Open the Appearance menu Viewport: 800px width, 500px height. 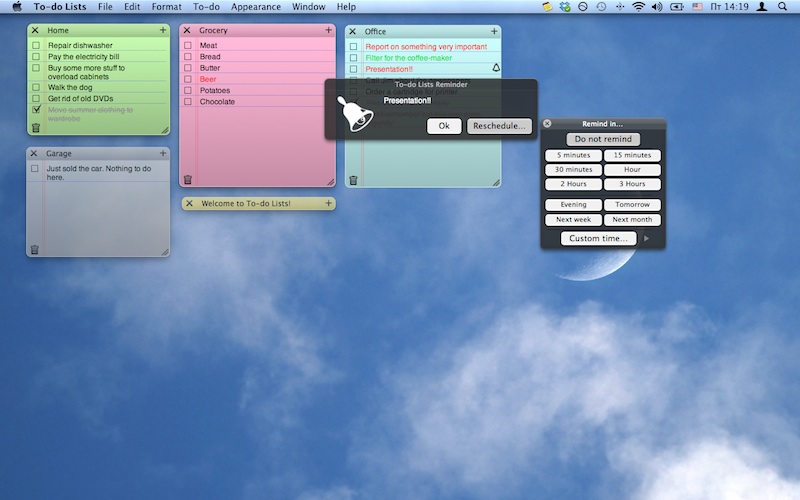click(x=256, y=7)
